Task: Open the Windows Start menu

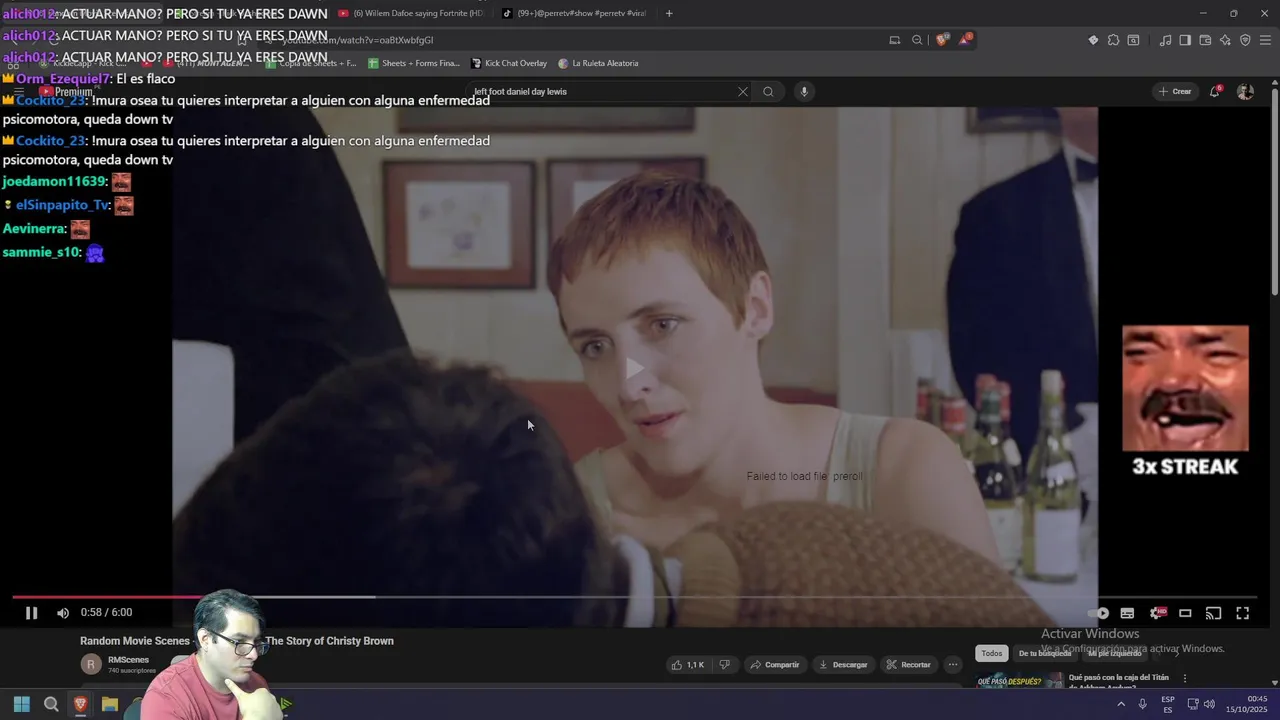Action: point(21,704)
